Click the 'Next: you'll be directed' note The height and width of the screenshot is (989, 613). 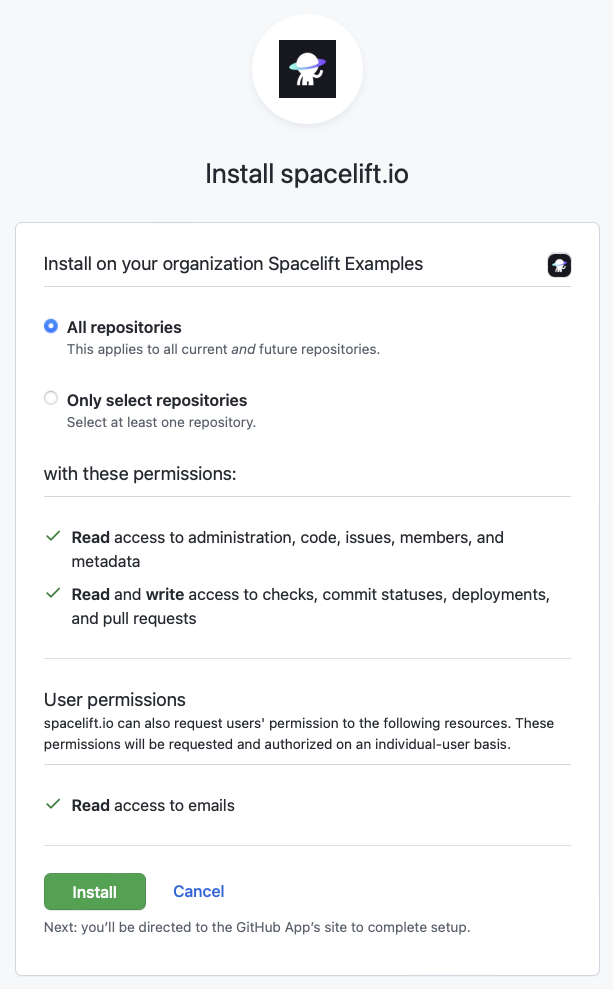(257, 927)
